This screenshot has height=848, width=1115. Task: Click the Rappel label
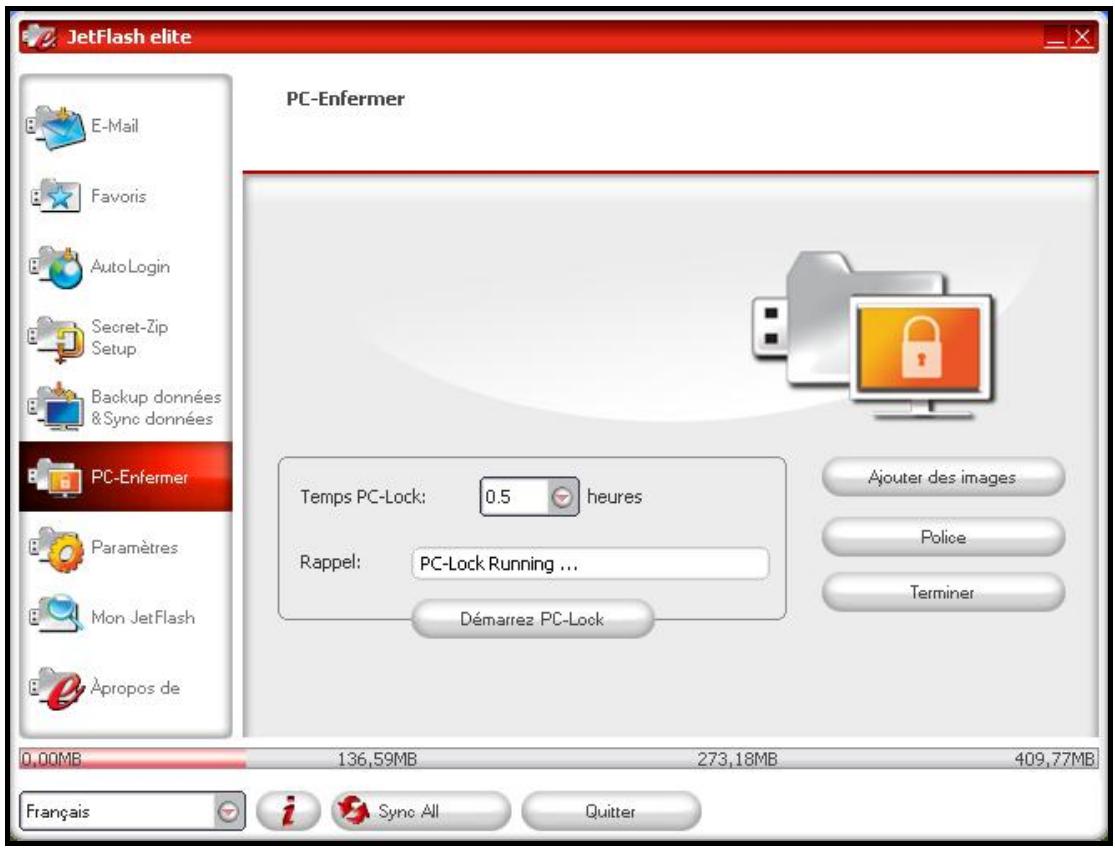tap(330, 562)
